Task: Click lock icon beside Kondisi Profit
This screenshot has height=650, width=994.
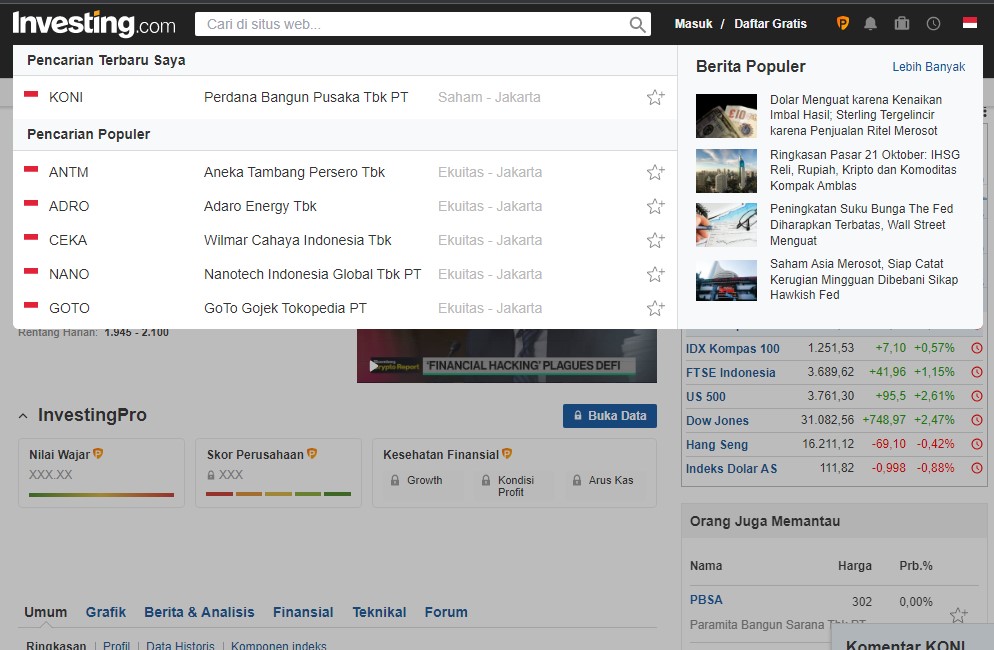Action: point(486,481)
